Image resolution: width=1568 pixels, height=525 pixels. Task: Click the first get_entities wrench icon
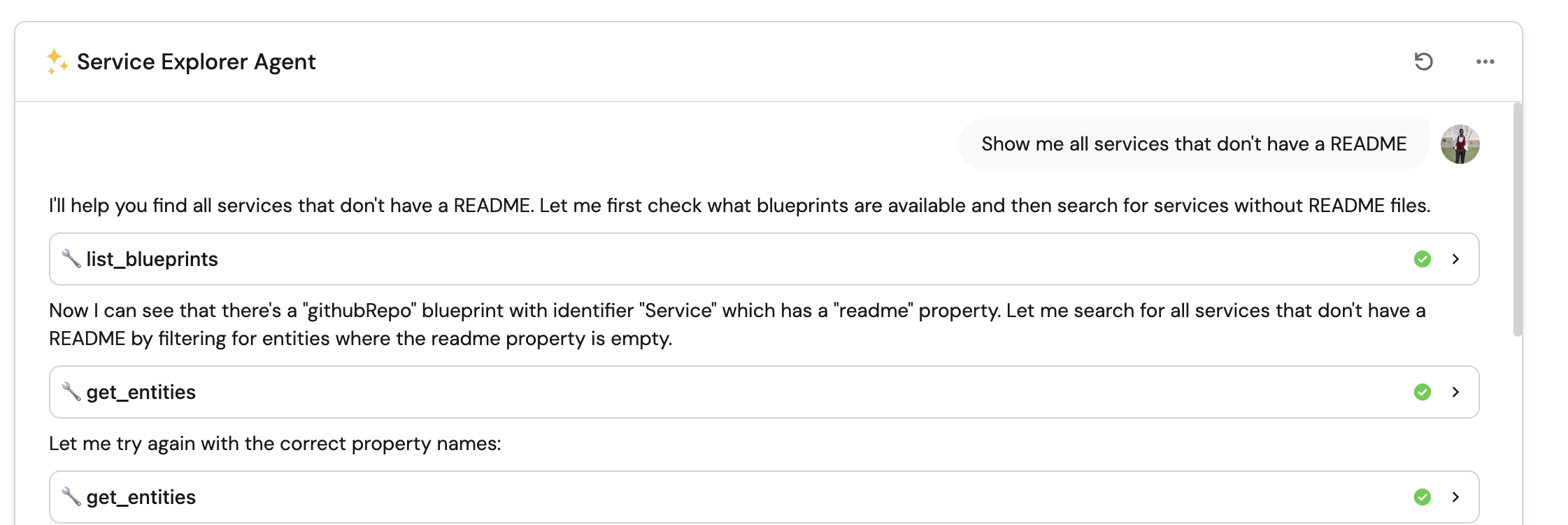pyautogui.click(x=71, y=391)
